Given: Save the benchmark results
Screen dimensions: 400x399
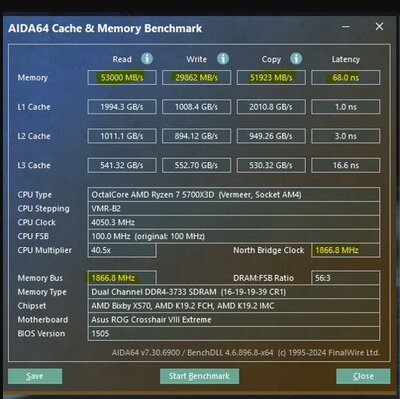Looking at the screenshot, I should (x=35, y=376).
